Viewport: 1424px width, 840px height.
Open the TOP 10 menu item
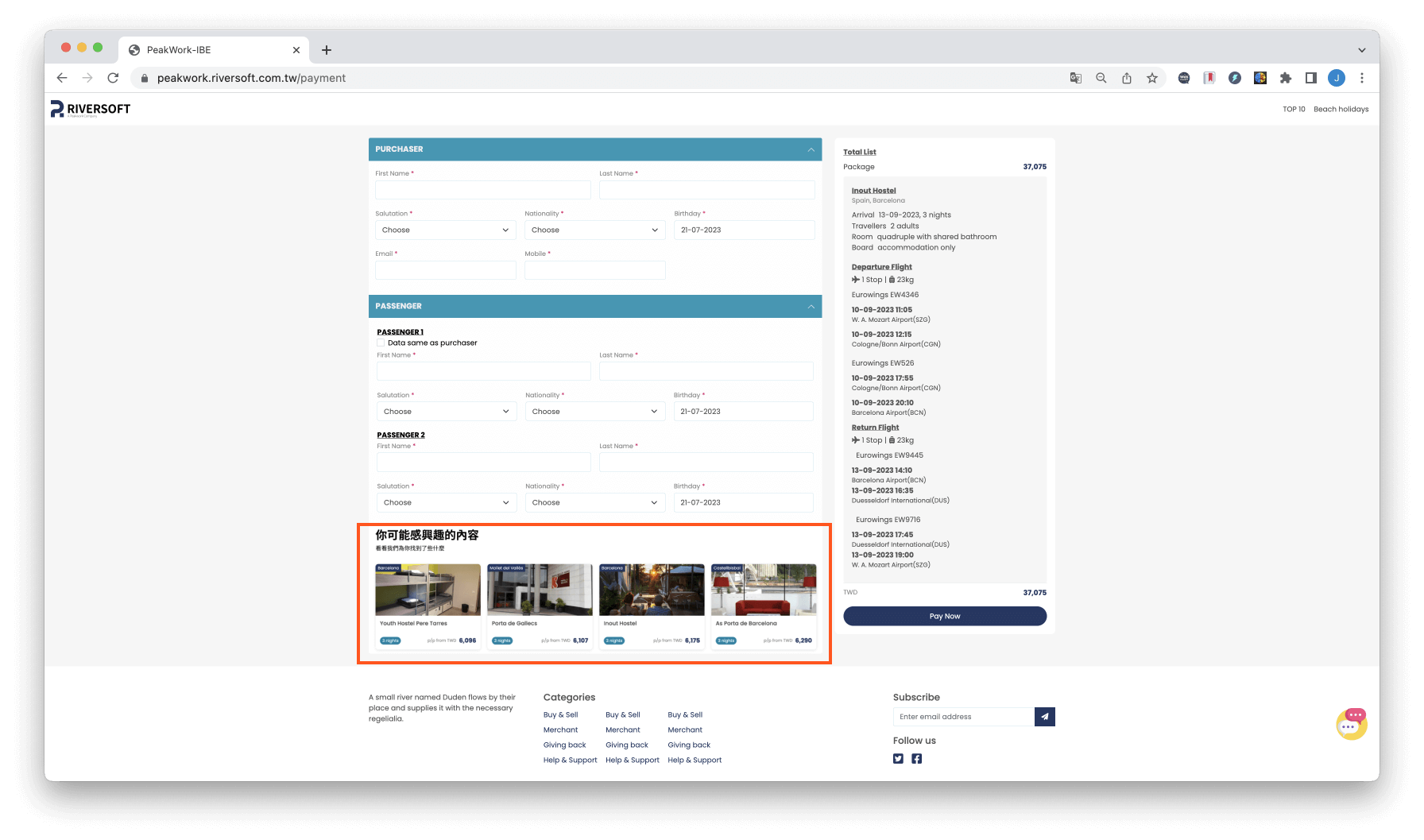tap(1294, 110)
